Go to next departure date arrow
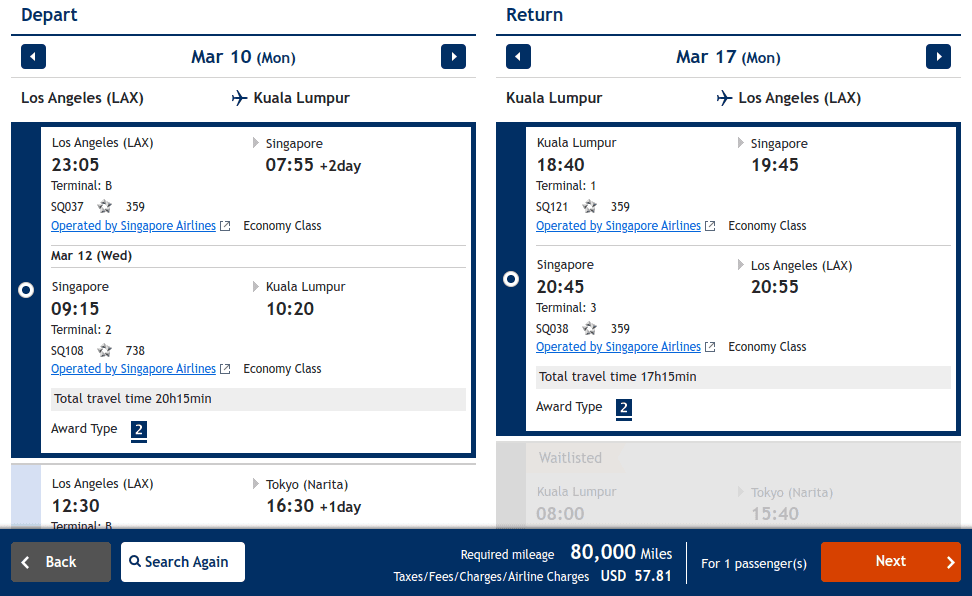 click(x=453, y=57)
